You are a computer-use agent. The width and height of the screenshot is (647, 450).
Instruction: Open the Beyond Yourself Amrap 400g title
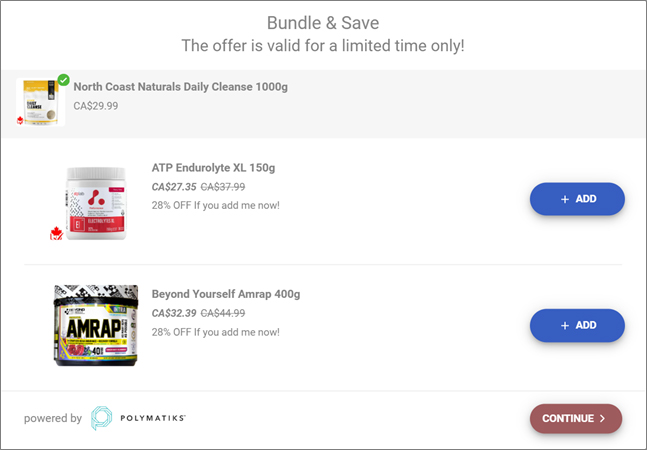226,294
